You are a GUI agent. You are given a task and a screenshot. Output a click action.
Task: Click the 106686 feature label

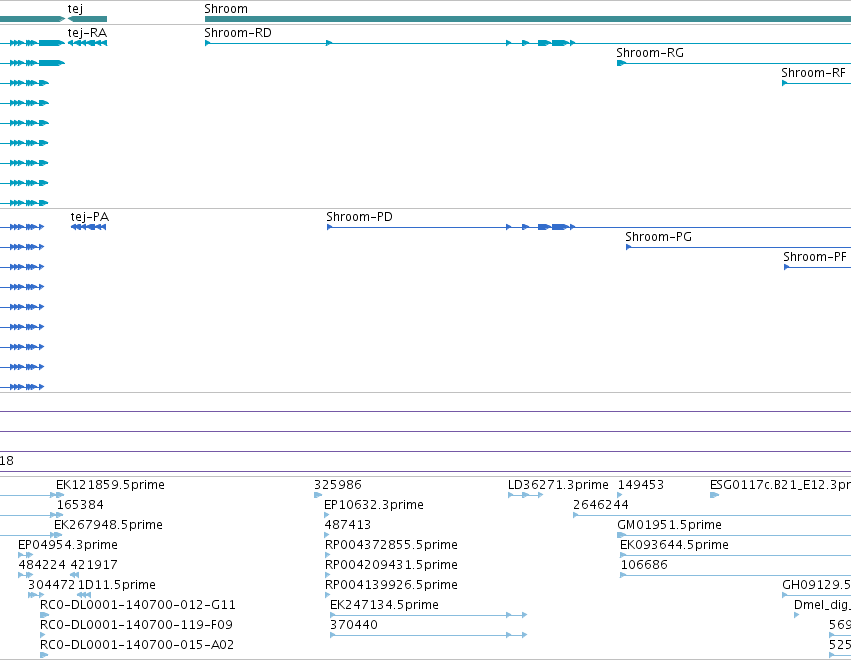coord(644,565)
